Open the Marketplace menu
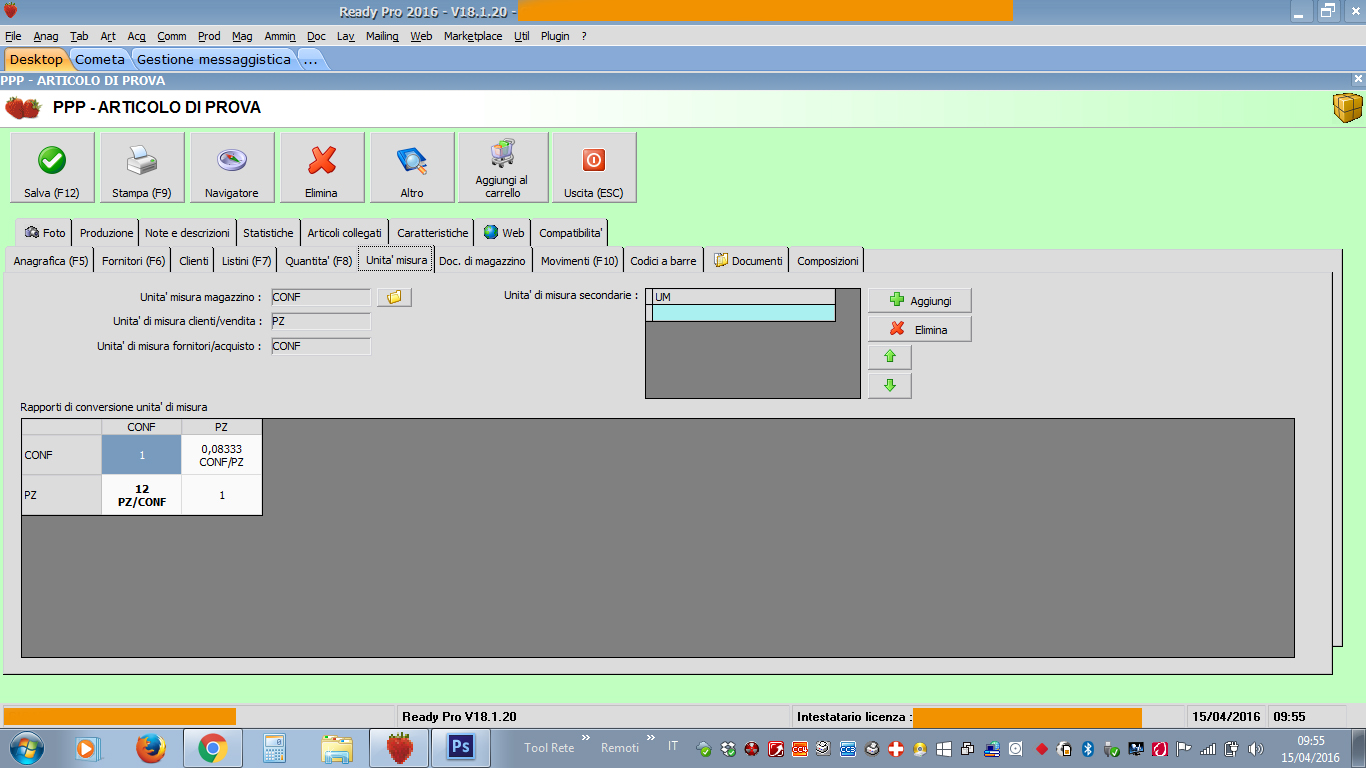 coord(473,36)
